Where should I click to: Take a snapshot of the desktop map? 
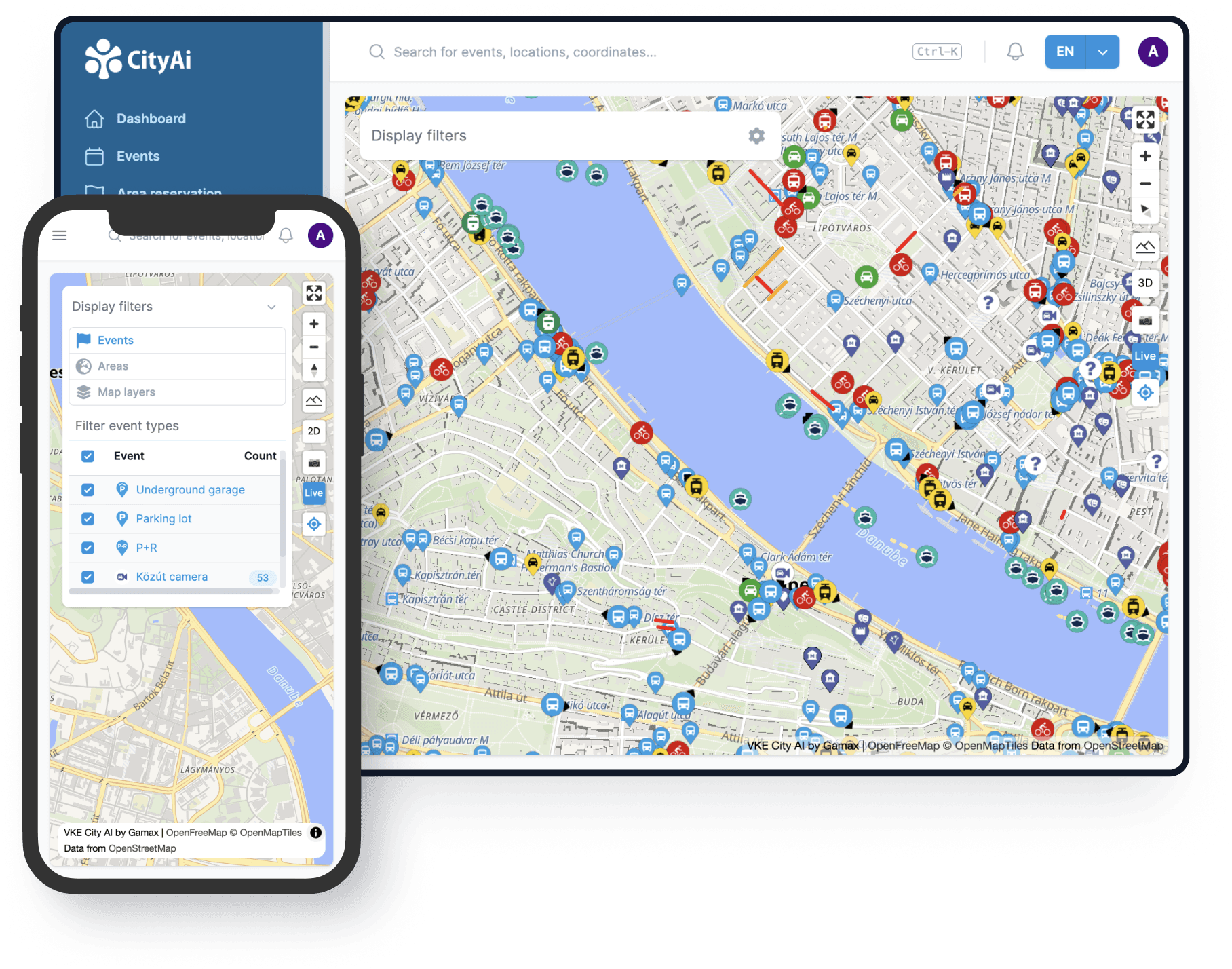click(x=1145, y=320)
